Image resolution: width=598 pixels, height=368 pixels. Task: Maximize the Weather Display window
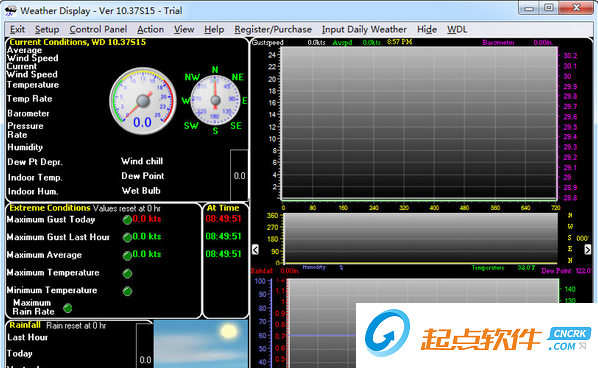coord(548,8)
